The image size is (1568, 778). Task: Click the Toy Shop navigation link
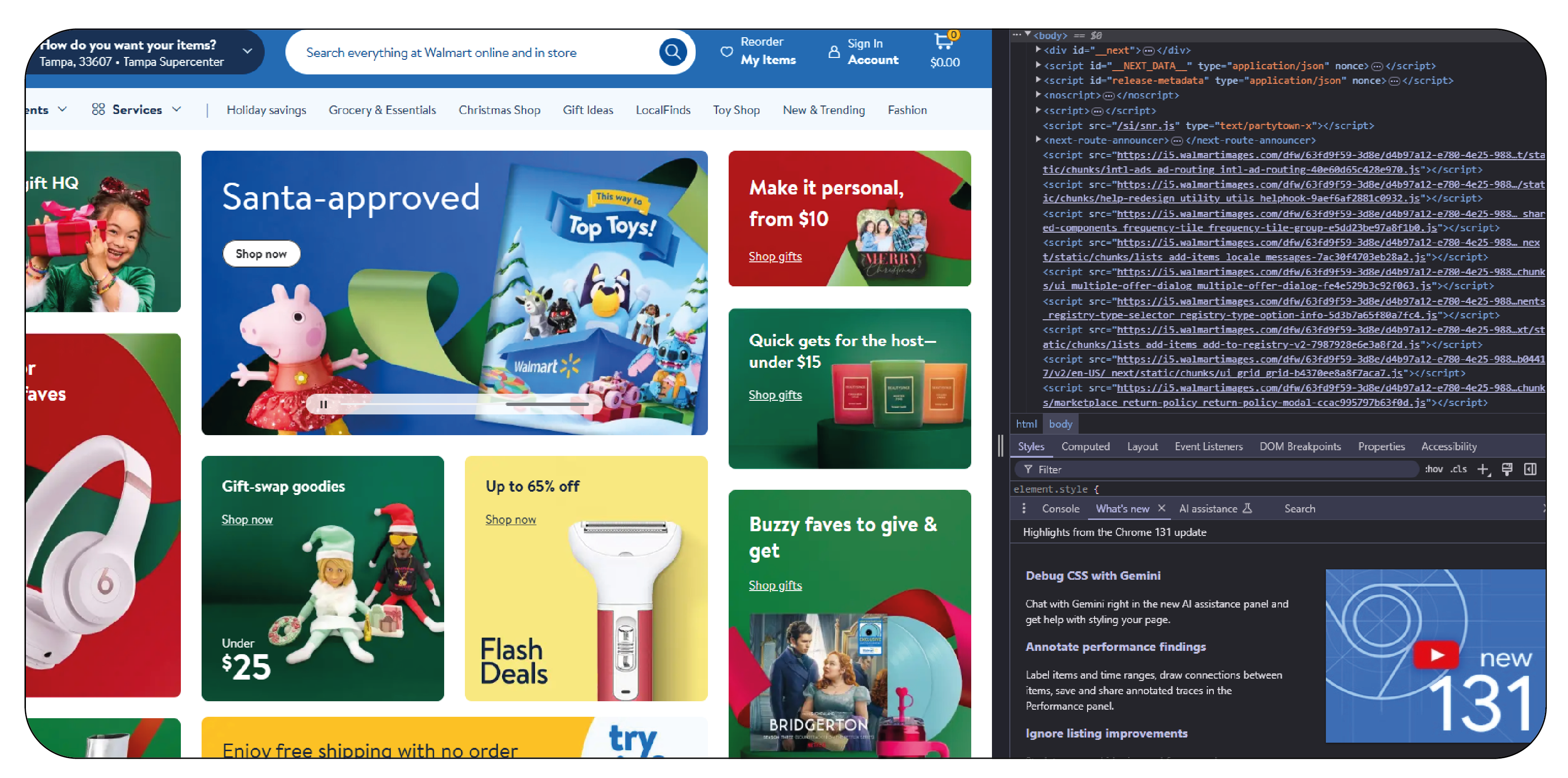735,110
